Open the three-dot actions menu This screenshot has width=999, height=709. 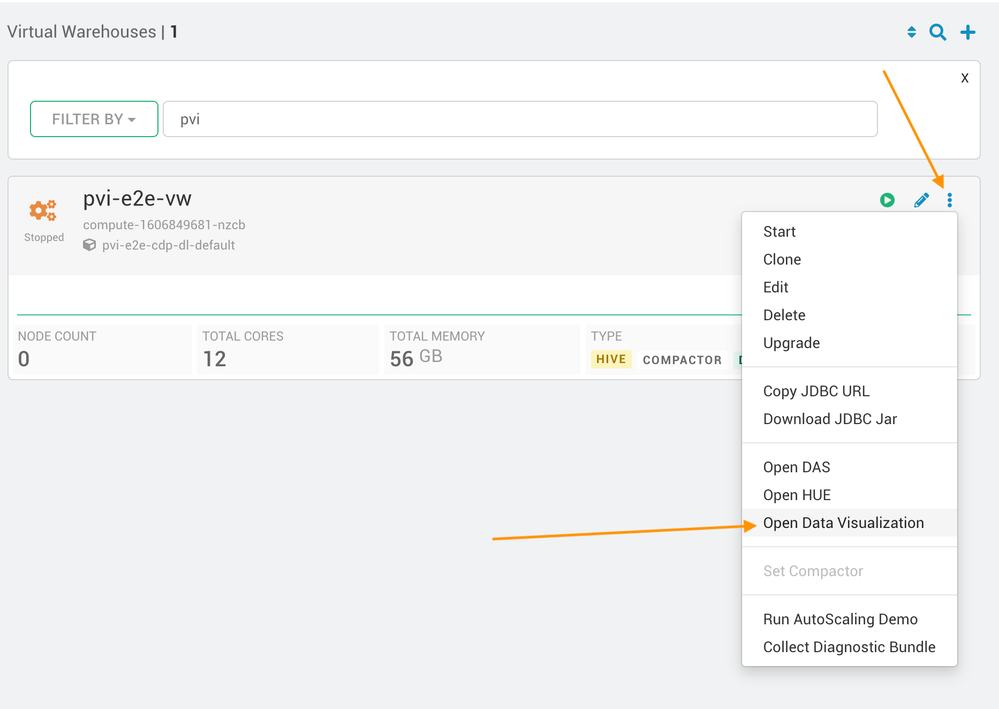tap(950, 200)
